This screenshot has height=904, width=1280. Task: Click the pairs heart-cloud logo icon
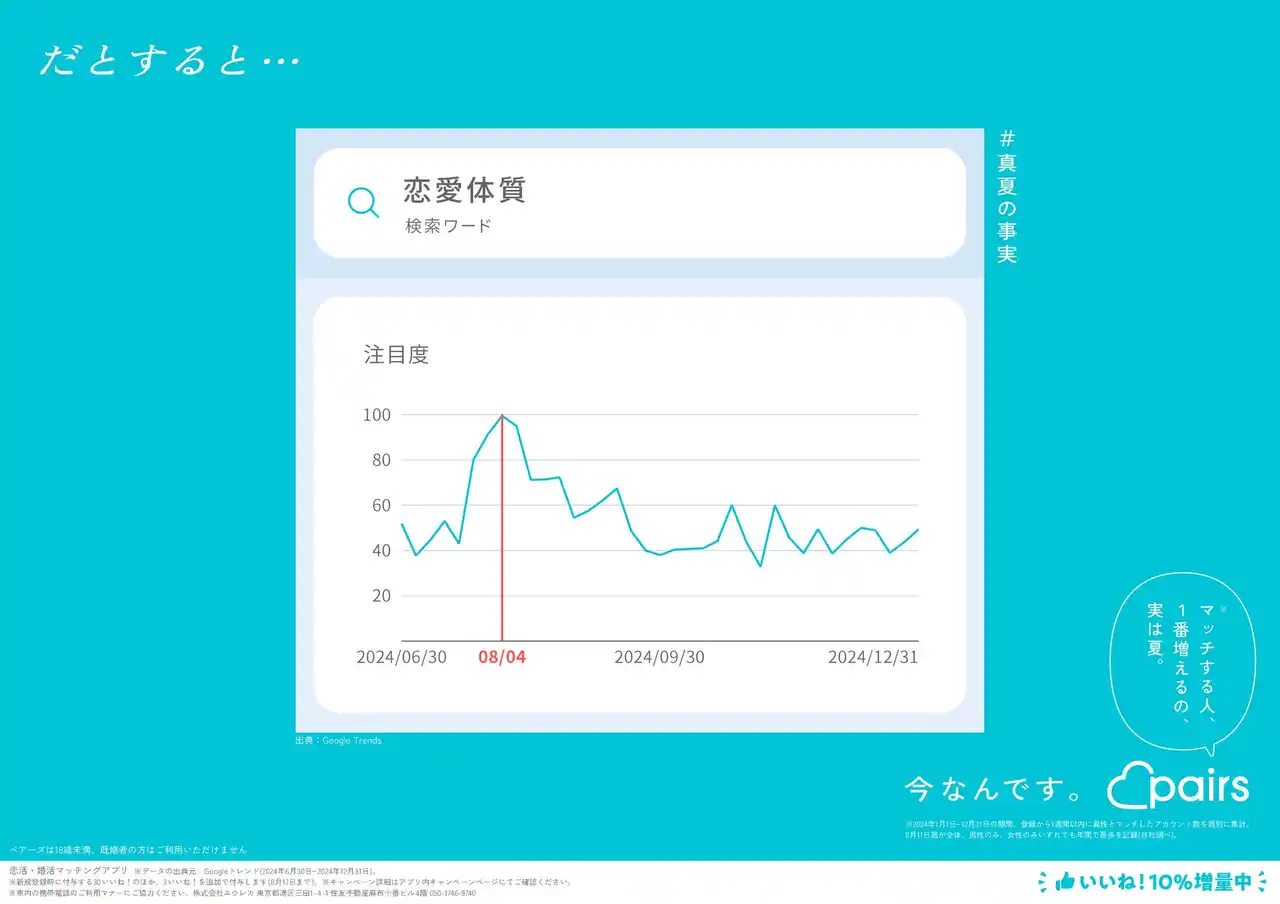pos(1131,786)
